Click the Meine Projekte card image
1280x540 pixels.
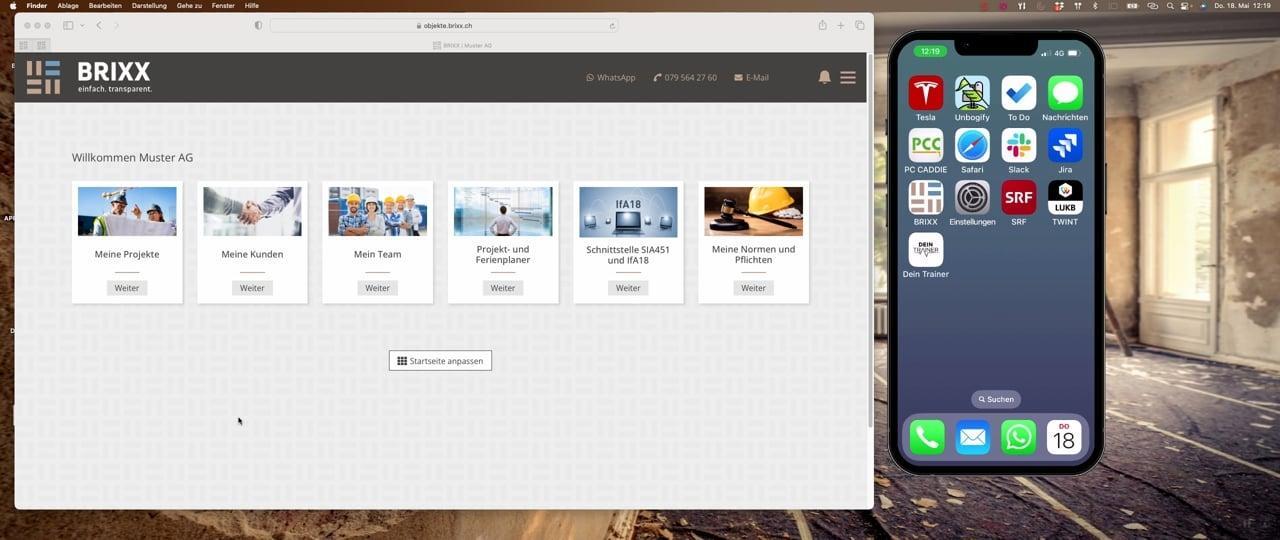coord(127,211)
